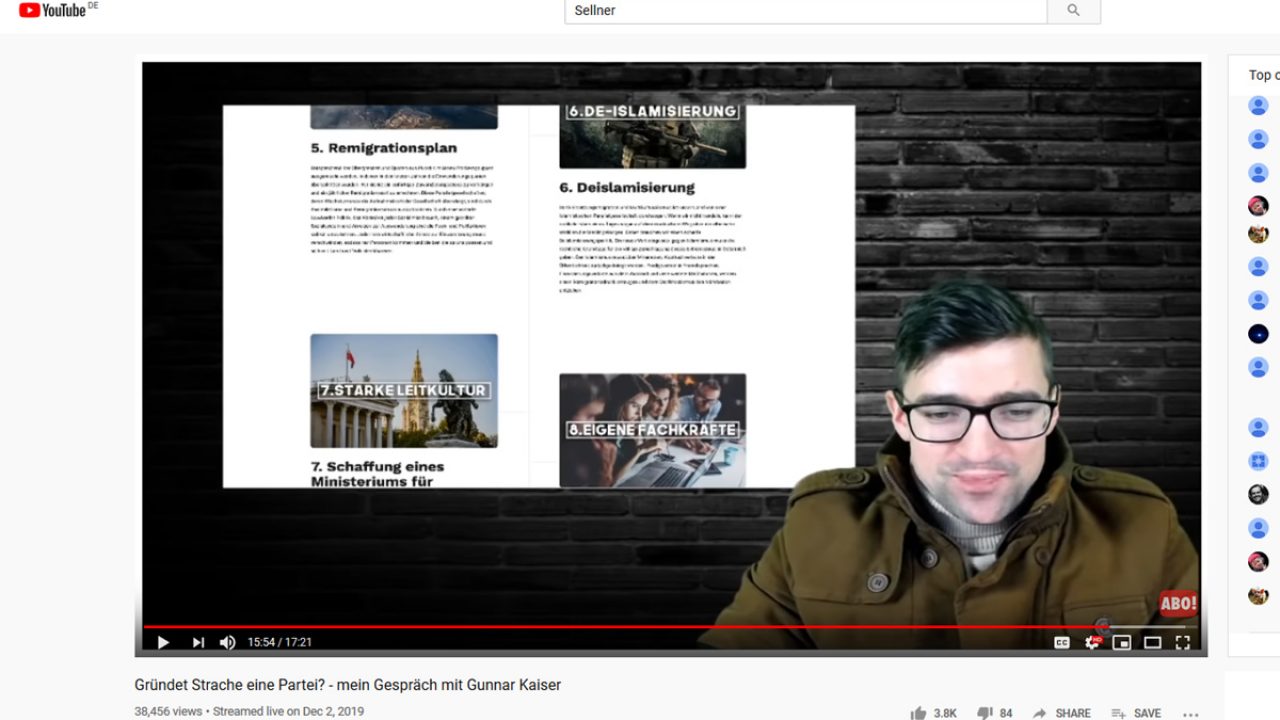Viewport: 1280px width, 720px height.
Task: Enable miniplayer mode
Action: [x=1122, y=642]
